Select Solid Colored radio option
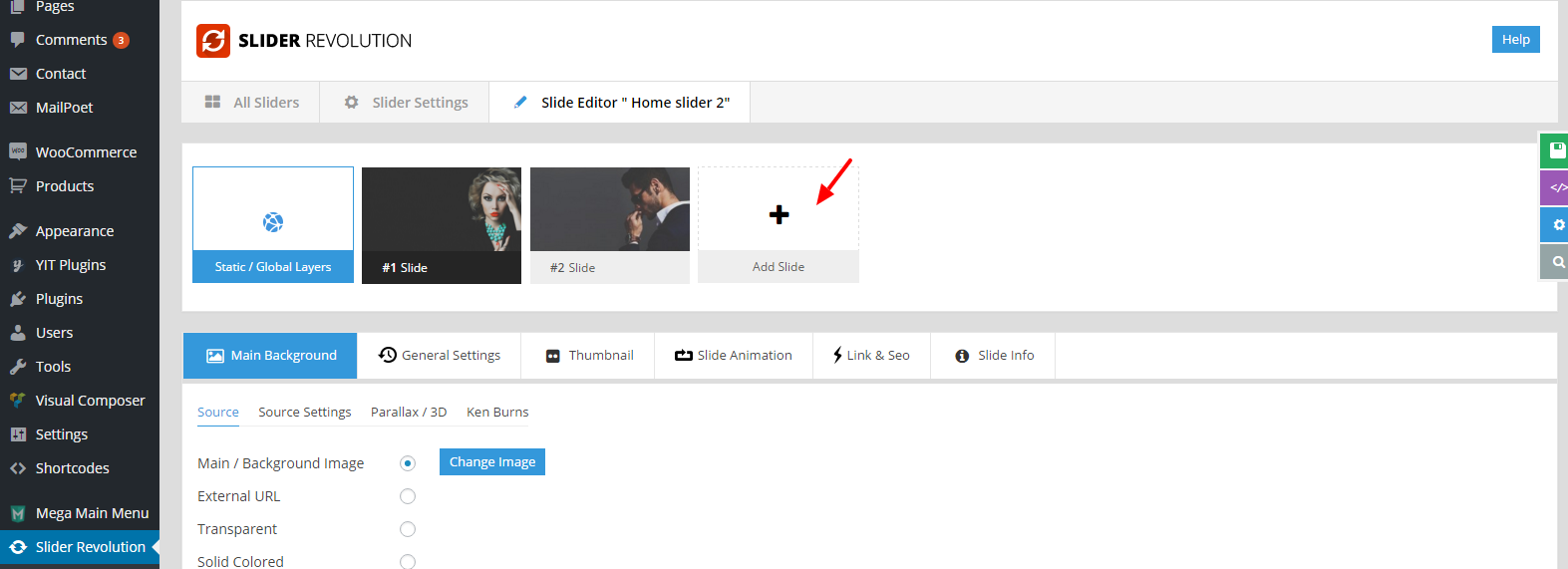The image size is (1568, 569). (408, 562)
